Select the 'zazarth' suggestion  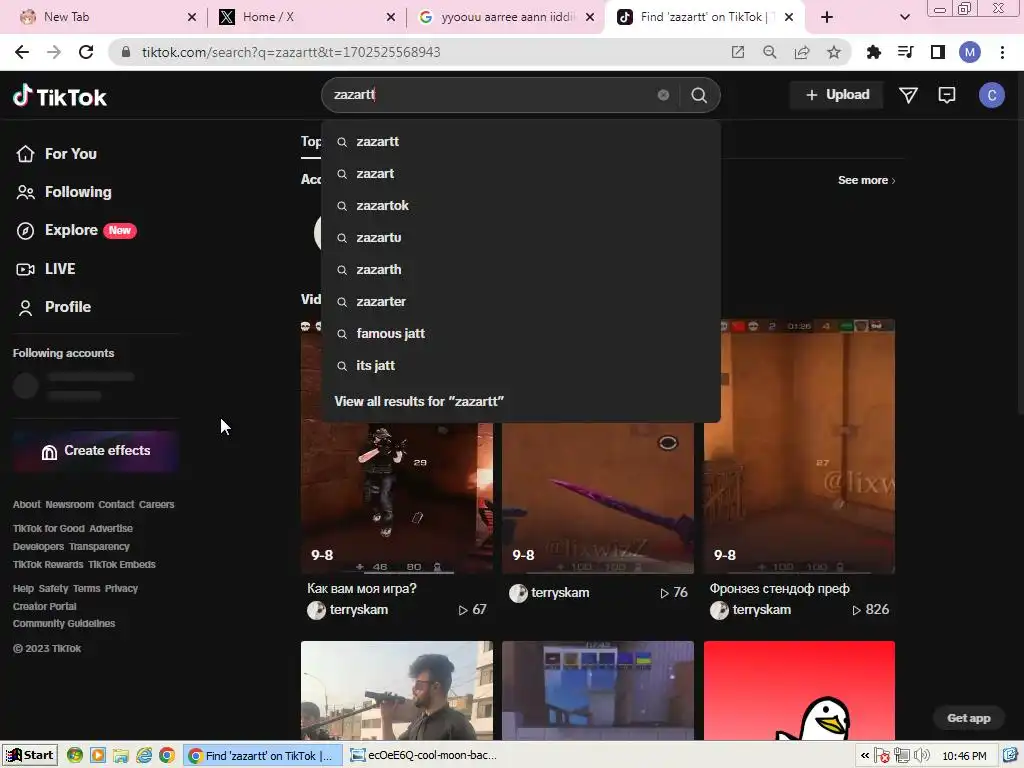click(x=520, y=270)
